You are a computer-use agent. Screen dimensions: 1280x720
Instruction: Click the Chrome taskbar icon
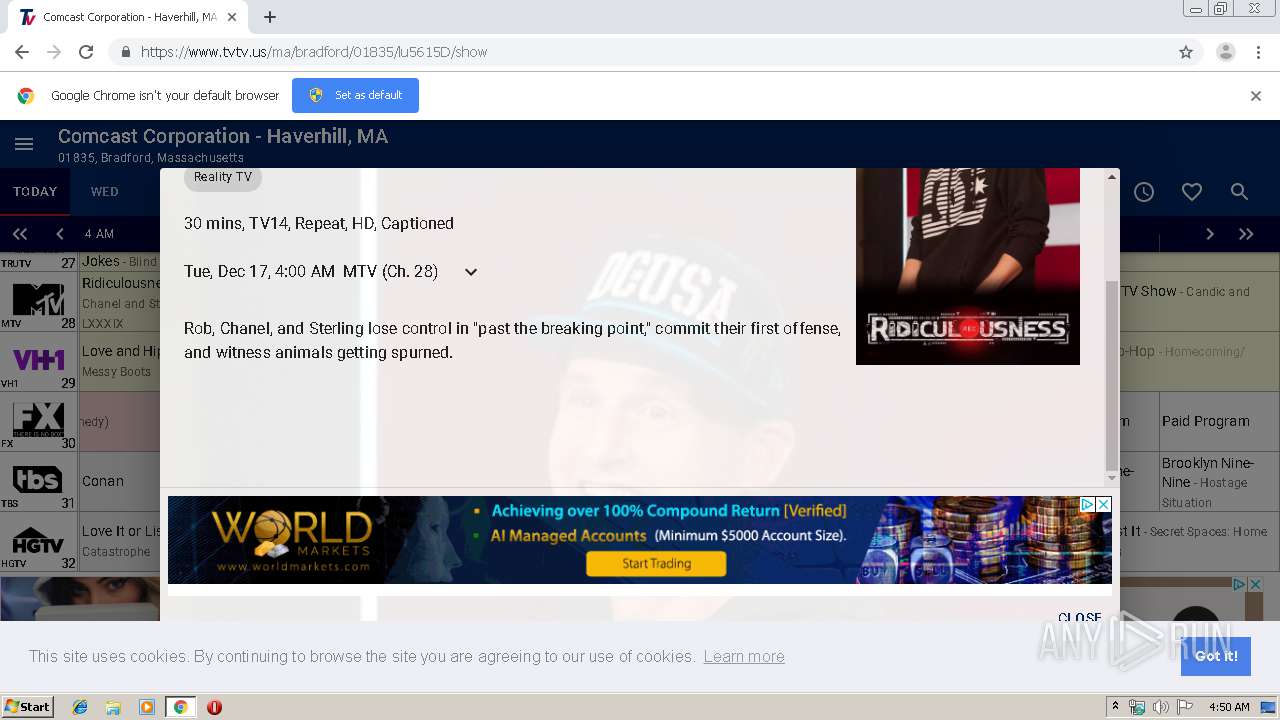(180, 707)
